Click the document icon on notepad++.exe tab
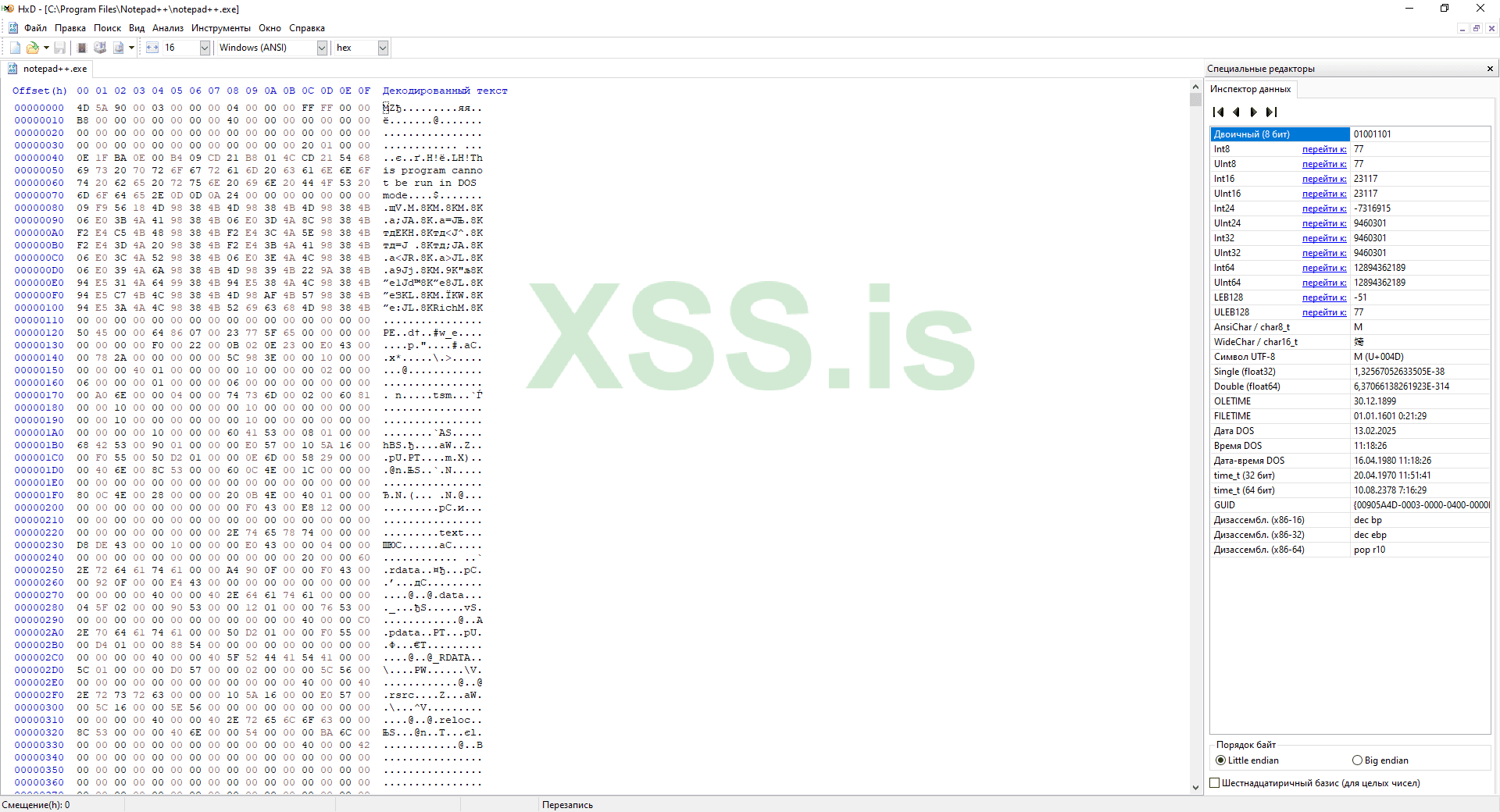Screen dimensions: 1500x812 click(12, 69)
